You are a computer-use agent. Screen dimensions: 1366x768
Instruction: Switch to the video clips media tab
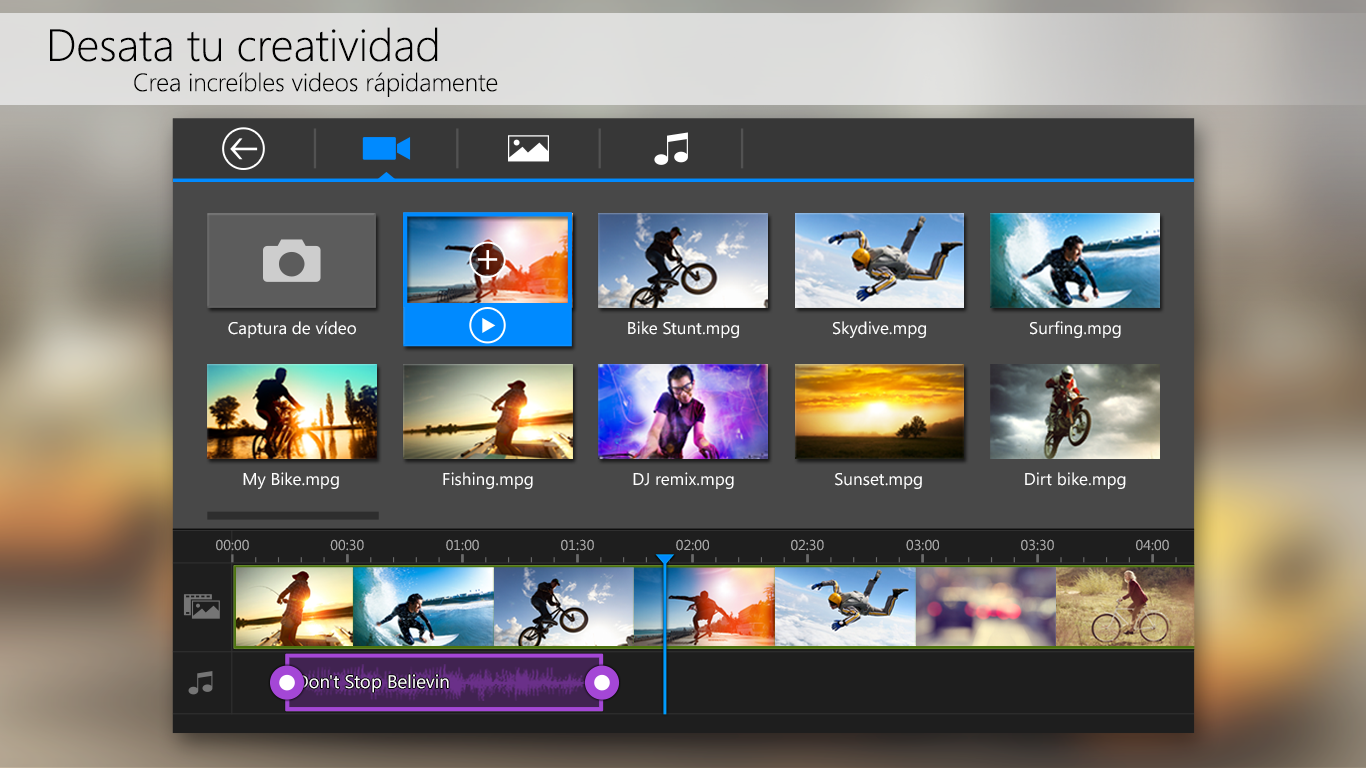[x=386, y=148]
